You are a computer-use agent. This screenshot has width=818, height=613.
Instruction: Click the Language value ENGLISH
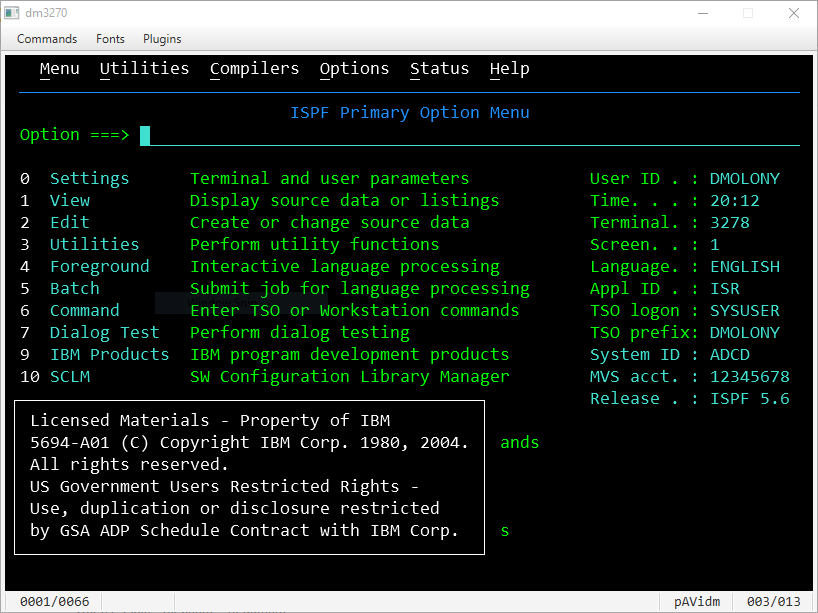pyautogui.click(x=744, y=267)
